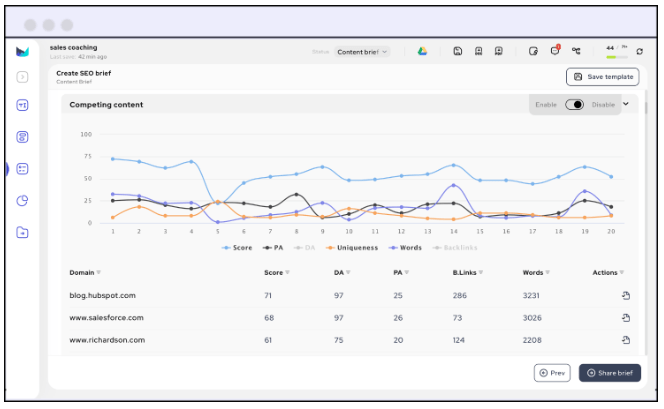Open the Content brief status dropdown
This screenshot has height=409, width=664.
click(x=362, y=52)
